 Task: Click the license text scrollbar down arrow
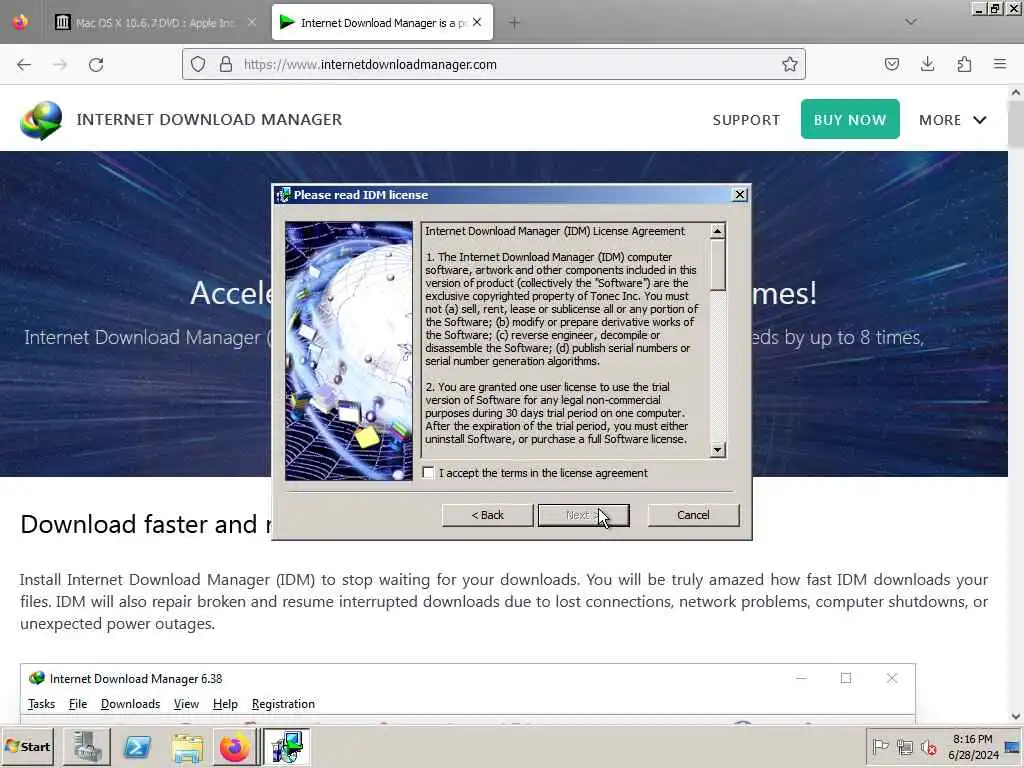point(718,450)
